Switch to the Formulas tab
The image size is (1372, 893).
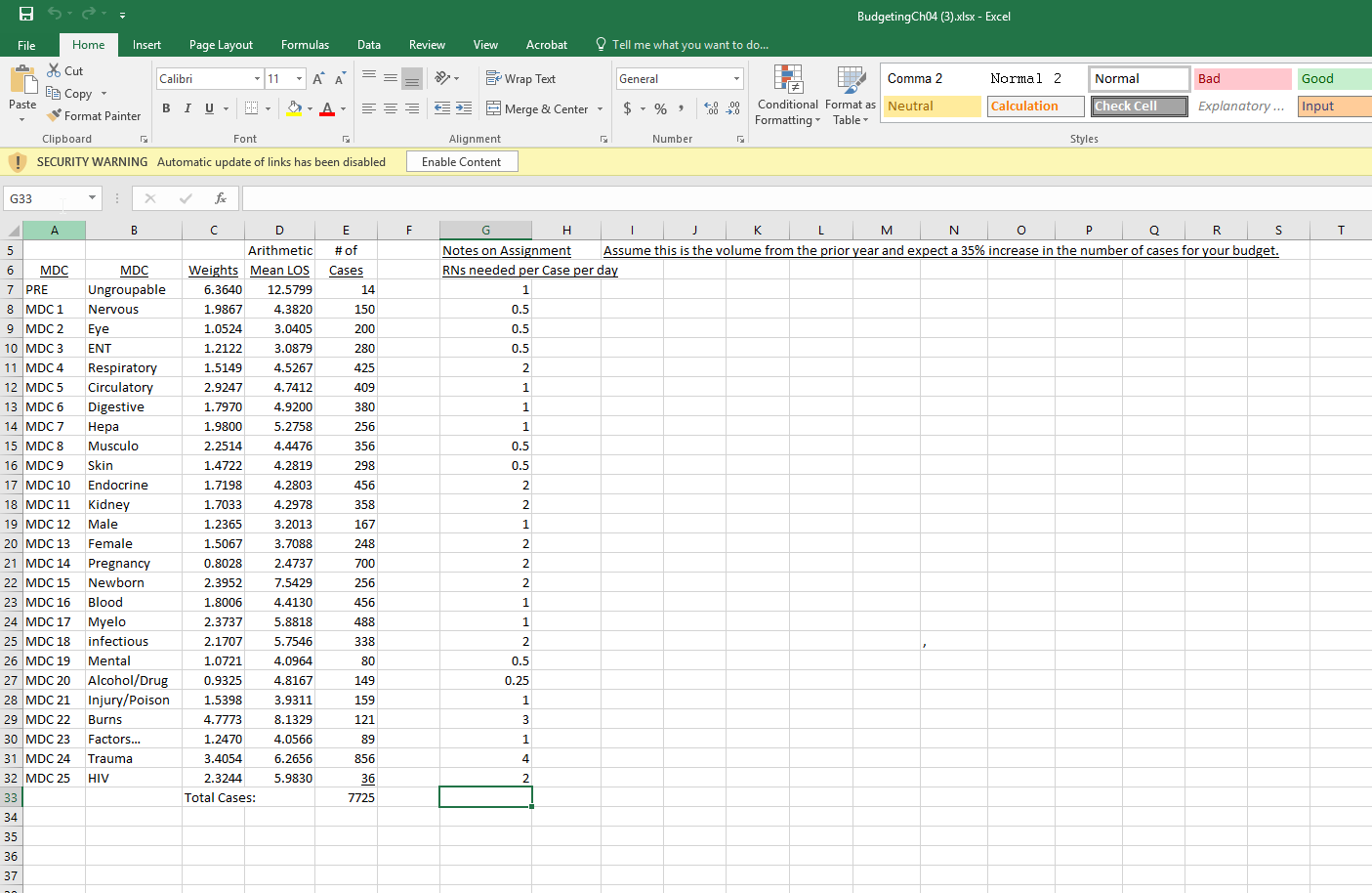[x=305, y=45]
